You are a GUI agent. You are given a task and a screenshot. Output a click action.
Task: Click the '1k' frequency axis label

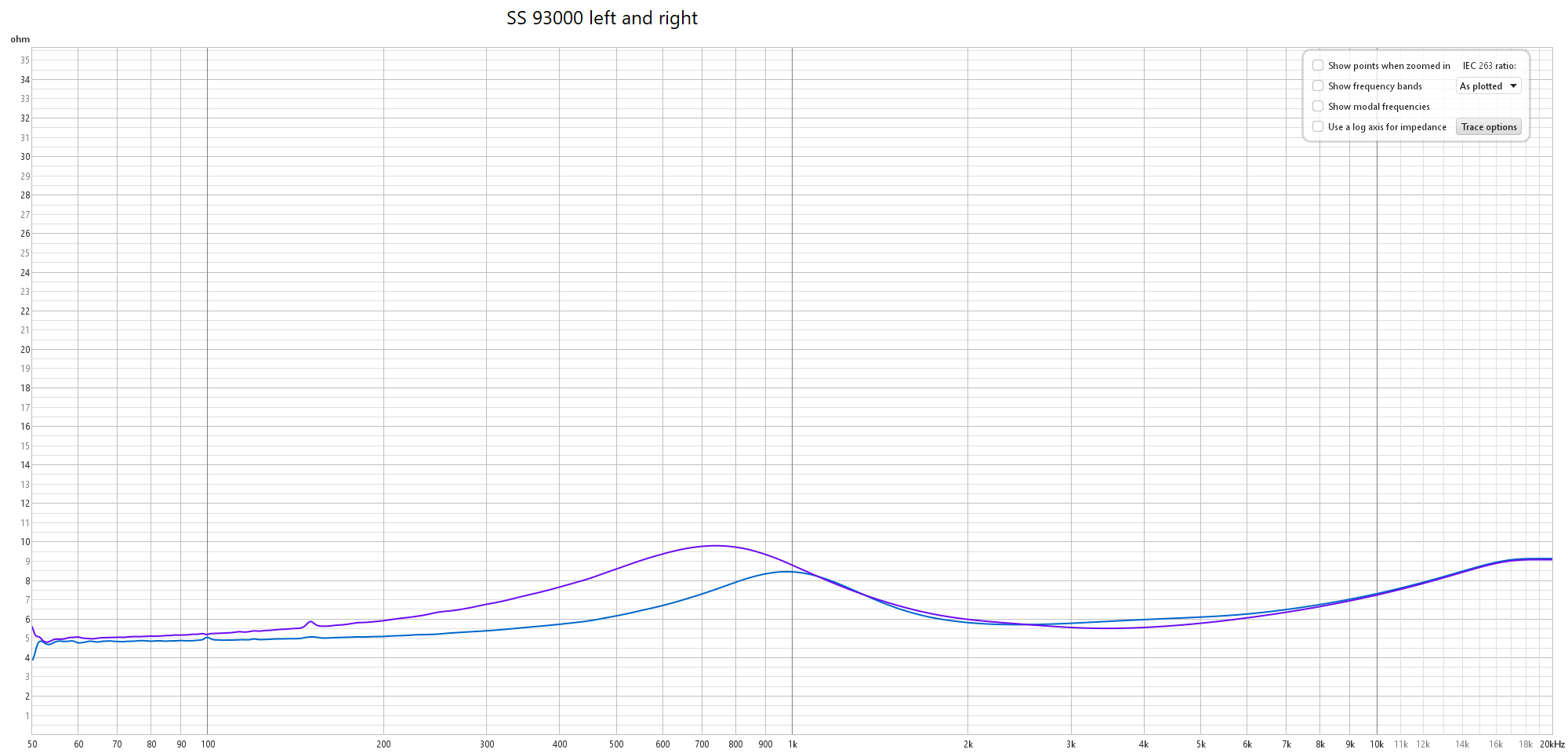[x=793, y=744]
